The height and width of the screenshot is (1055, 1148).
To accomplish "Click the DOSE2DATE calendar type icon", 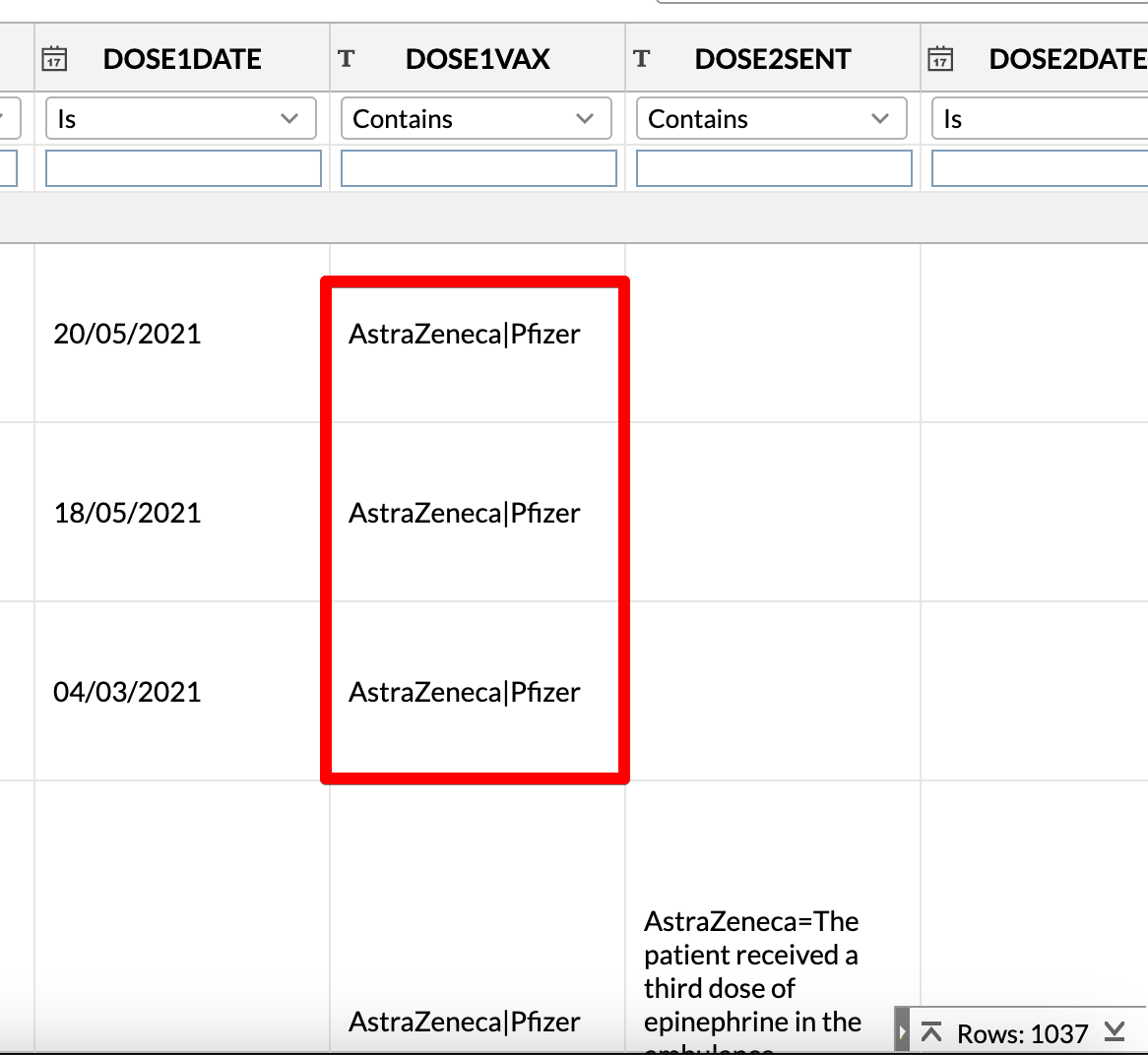I will (940, 59).
